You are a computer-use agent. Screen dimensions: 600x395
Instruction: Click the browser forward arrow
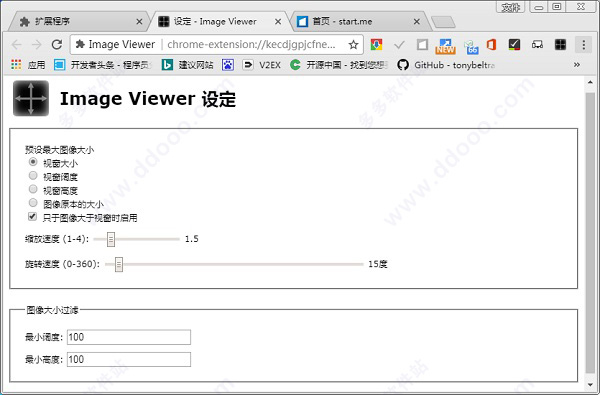pos(37,45)
